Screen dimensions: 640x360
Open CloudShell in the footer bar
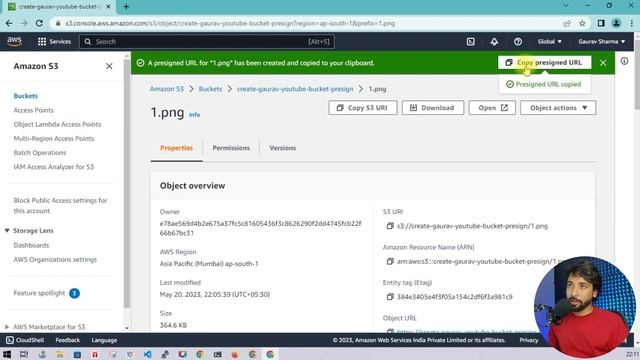[25, 340]
